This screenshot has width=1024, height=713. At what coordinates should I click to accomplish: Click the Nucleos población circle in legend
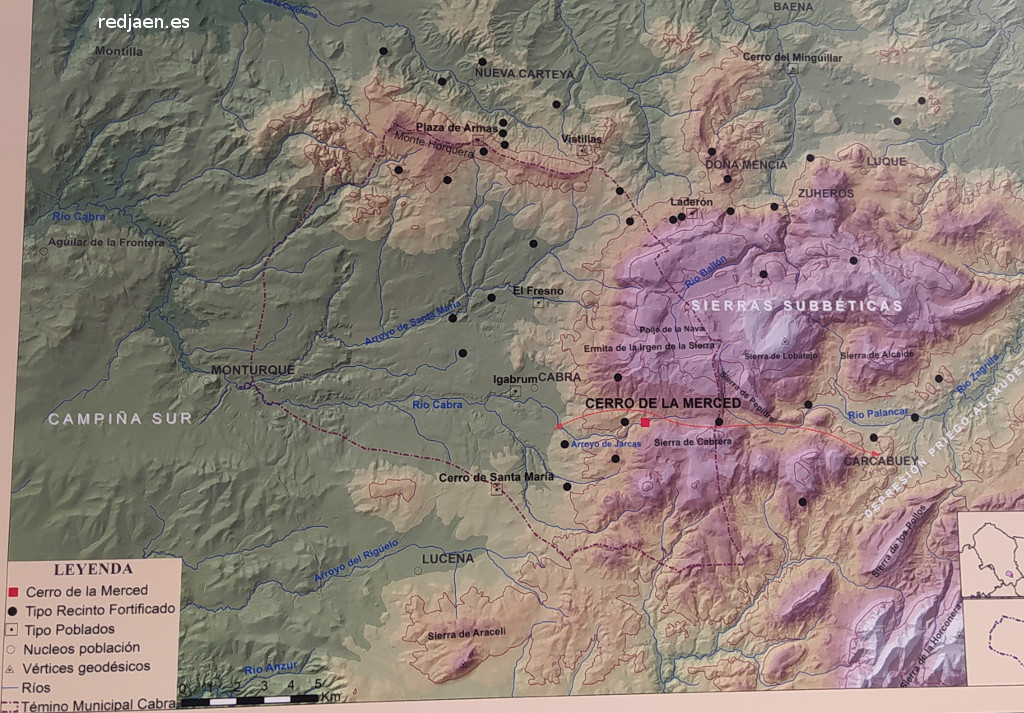pos(11,648)
